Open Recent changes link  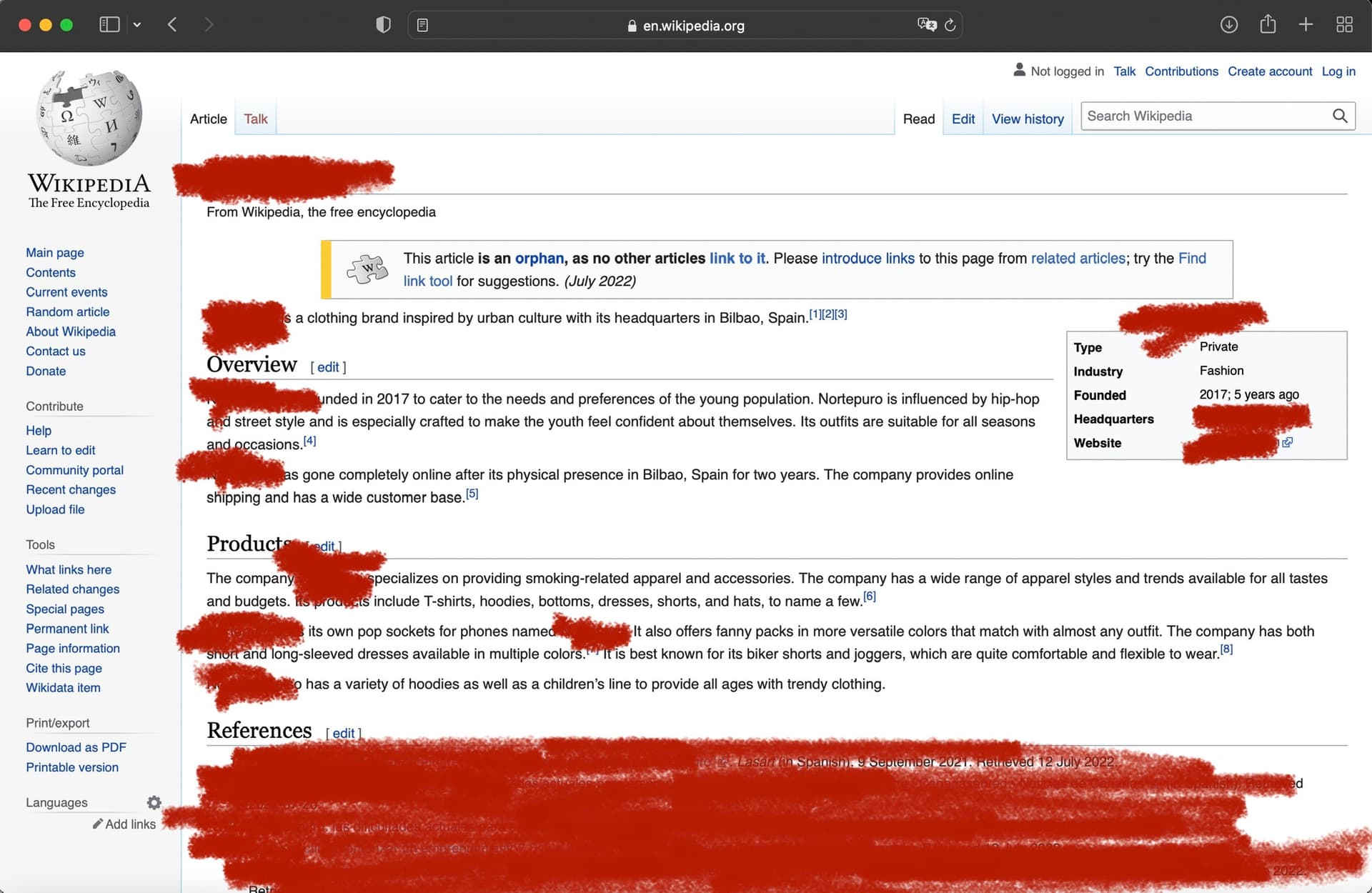[71, 489]
